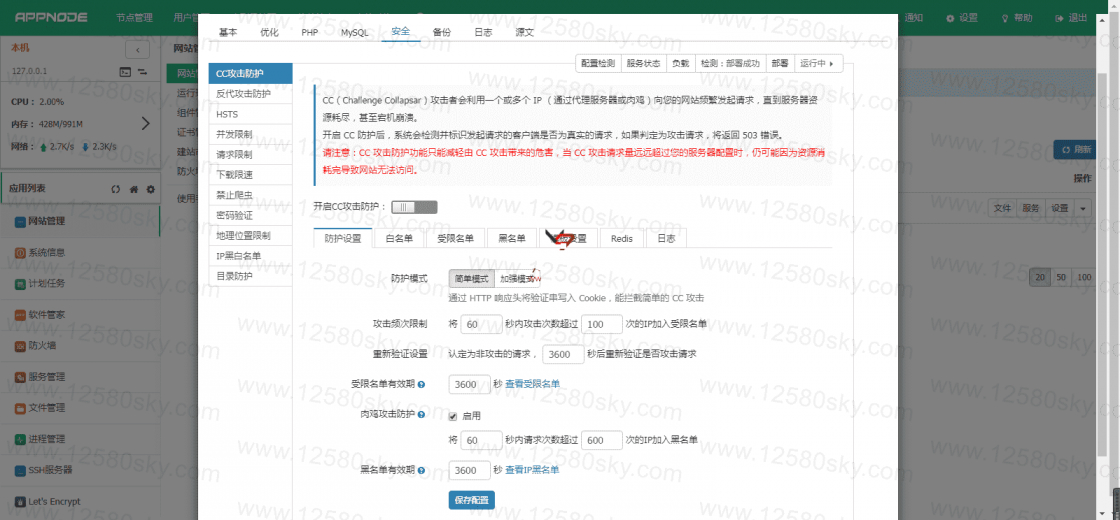The width and height of the screenshot is (1120, 520).
Task: Click the home icon in 应用列表 header
Action: (x=134, y=189)
